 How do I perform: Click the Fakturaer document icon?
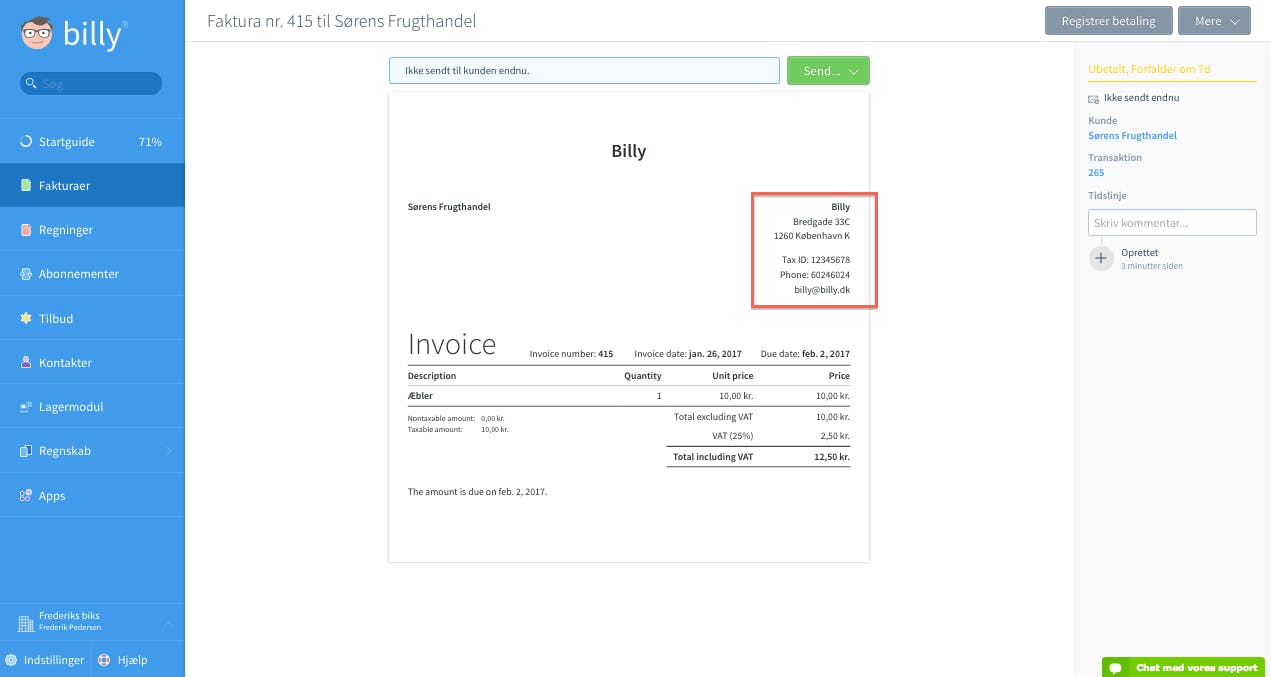coord(27,186)
